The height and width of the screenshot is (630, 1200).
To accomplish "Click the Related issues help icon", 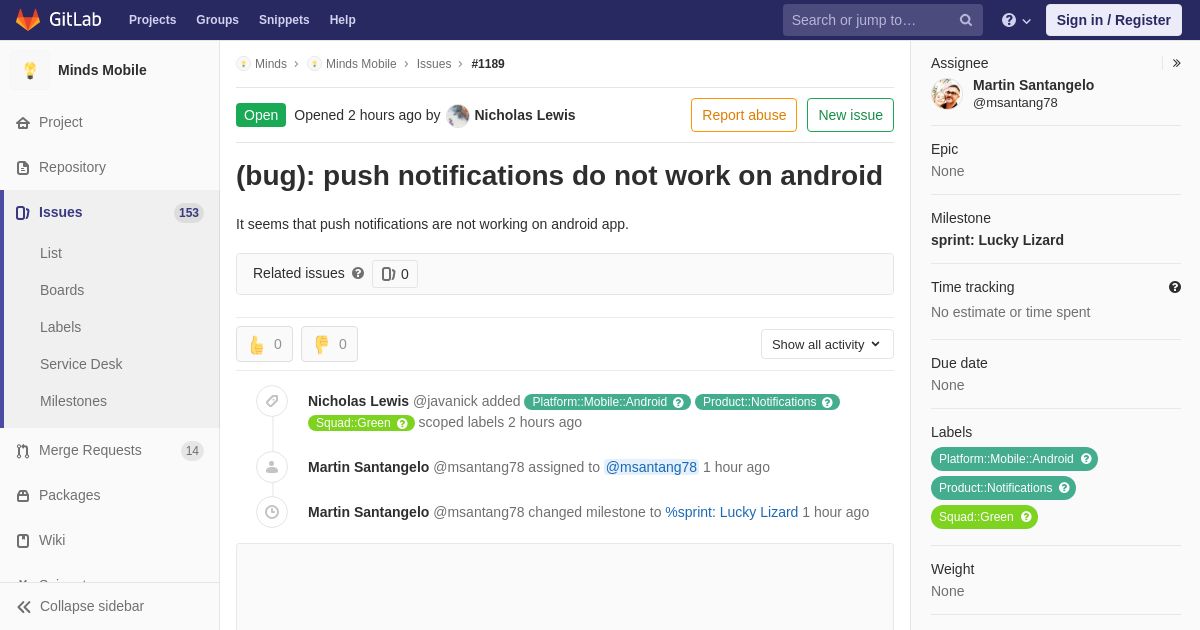I will pos(358,273).
